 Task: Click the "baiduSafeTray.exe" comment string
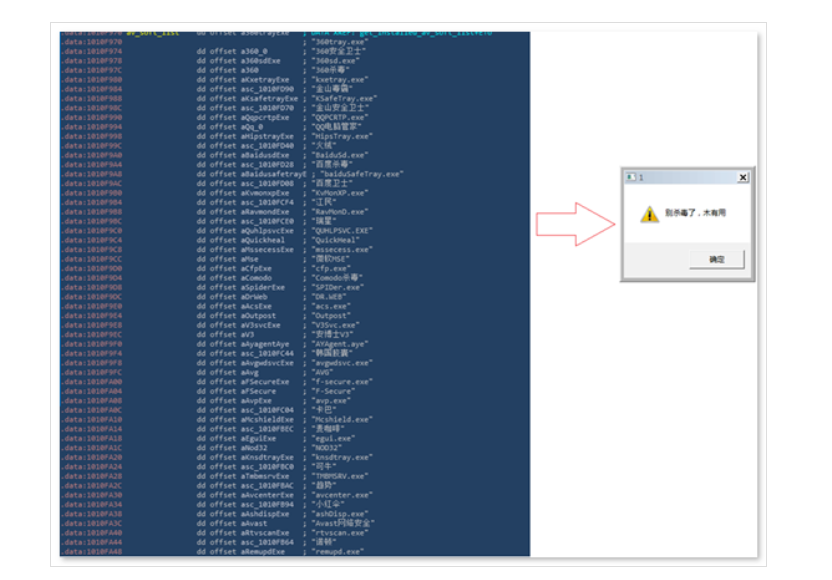(362, 174)
